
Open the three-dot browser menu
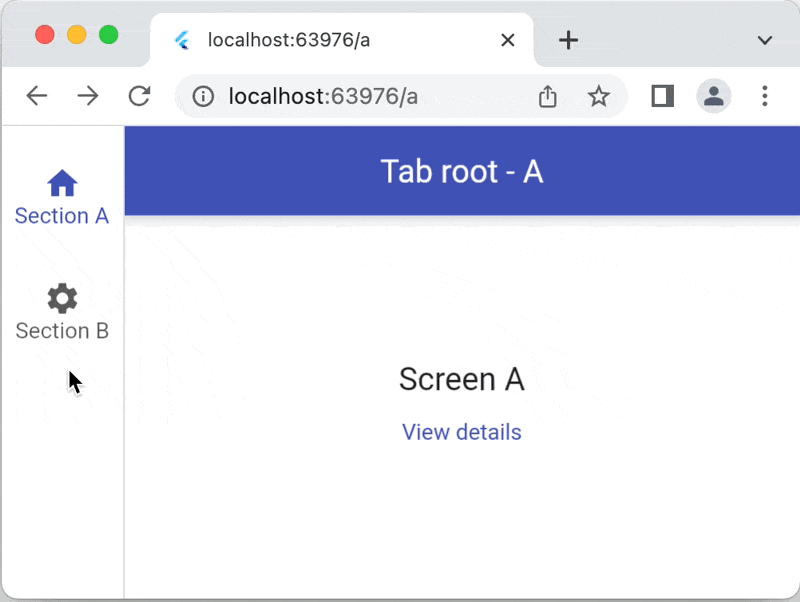[x=764, y=95]
